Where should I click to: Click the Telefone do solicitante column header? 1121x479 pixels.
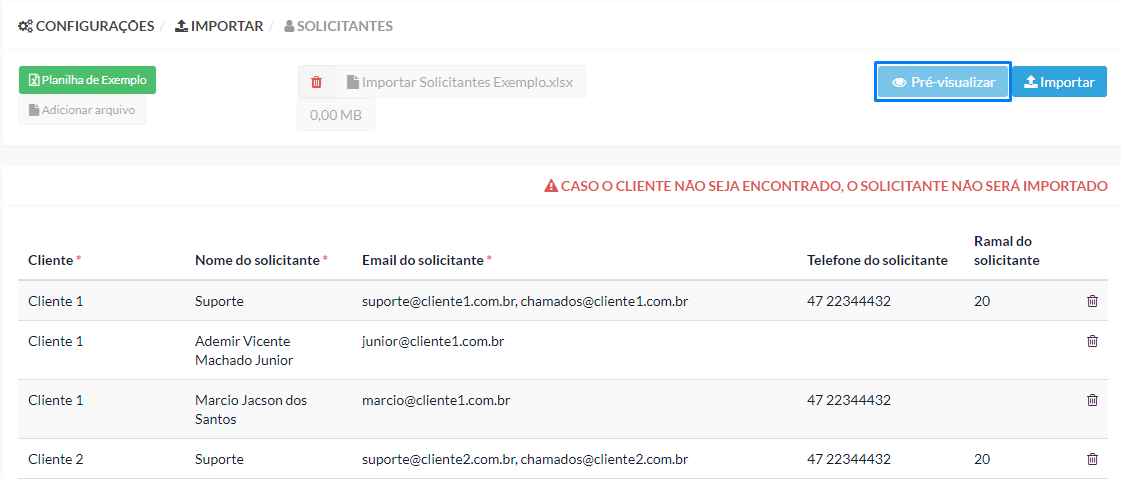(877, 260)
